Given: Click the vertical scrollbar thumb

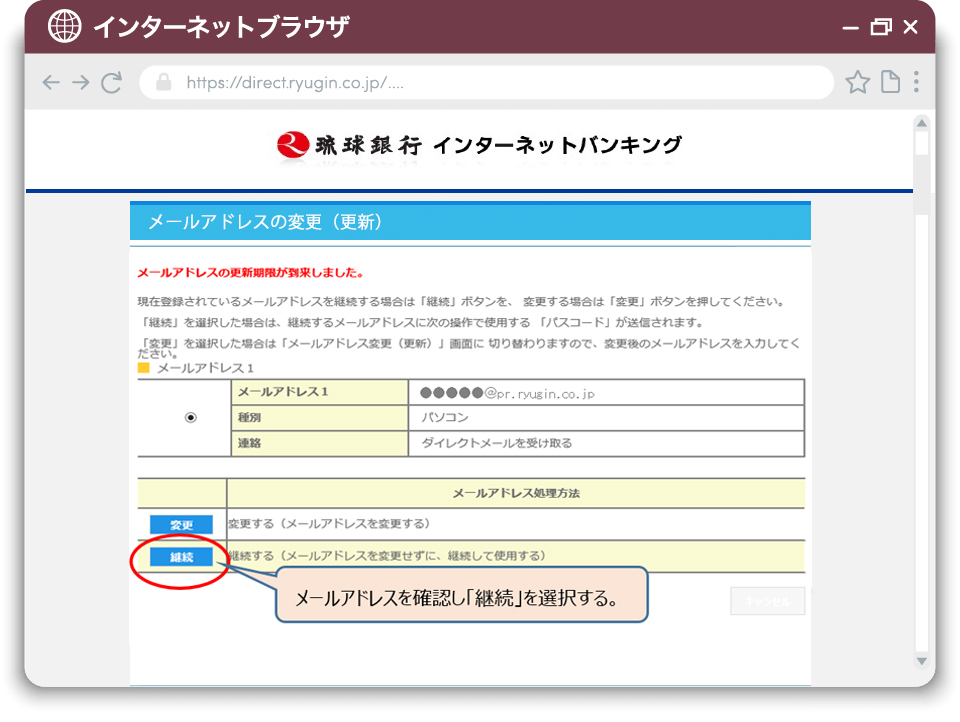Looking at the screenshot, I should (x=921, y=144).
